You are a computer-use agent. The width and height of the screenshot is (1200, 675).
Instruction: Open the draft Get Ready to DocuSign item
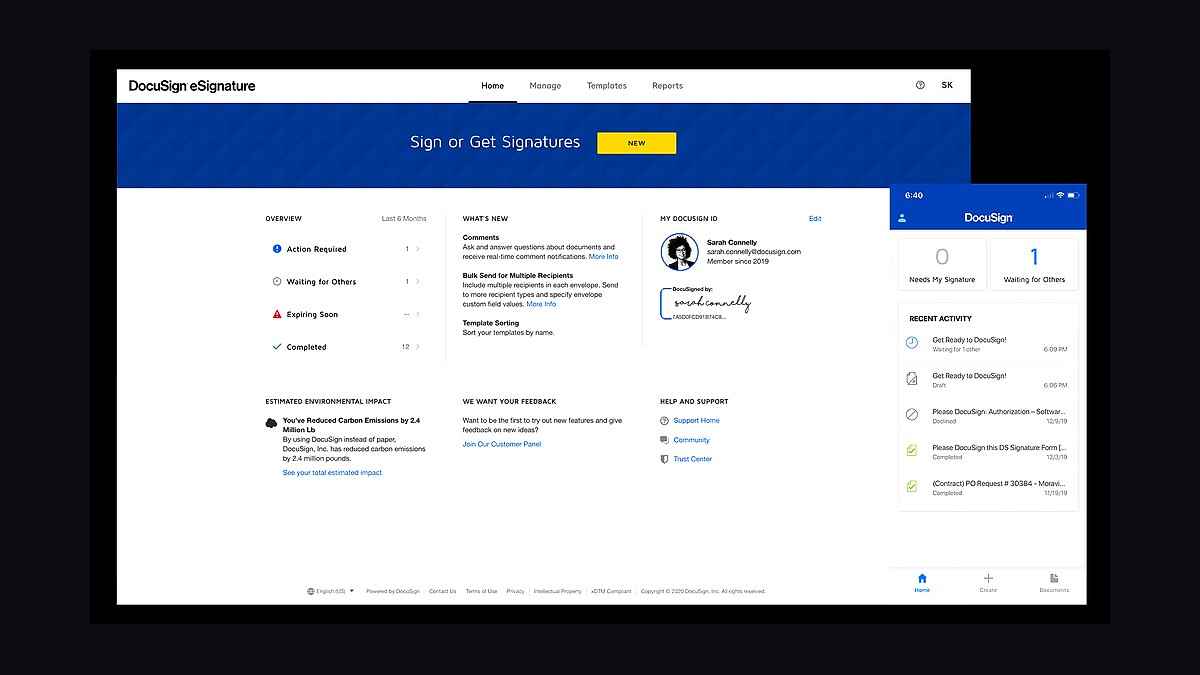988,380
